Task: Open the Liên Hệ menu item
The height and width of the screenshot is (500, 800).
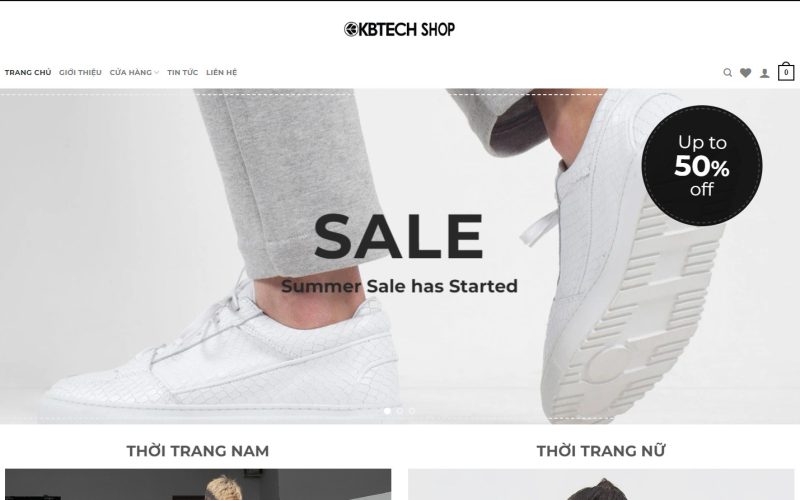Action: (x=221, y=72)
